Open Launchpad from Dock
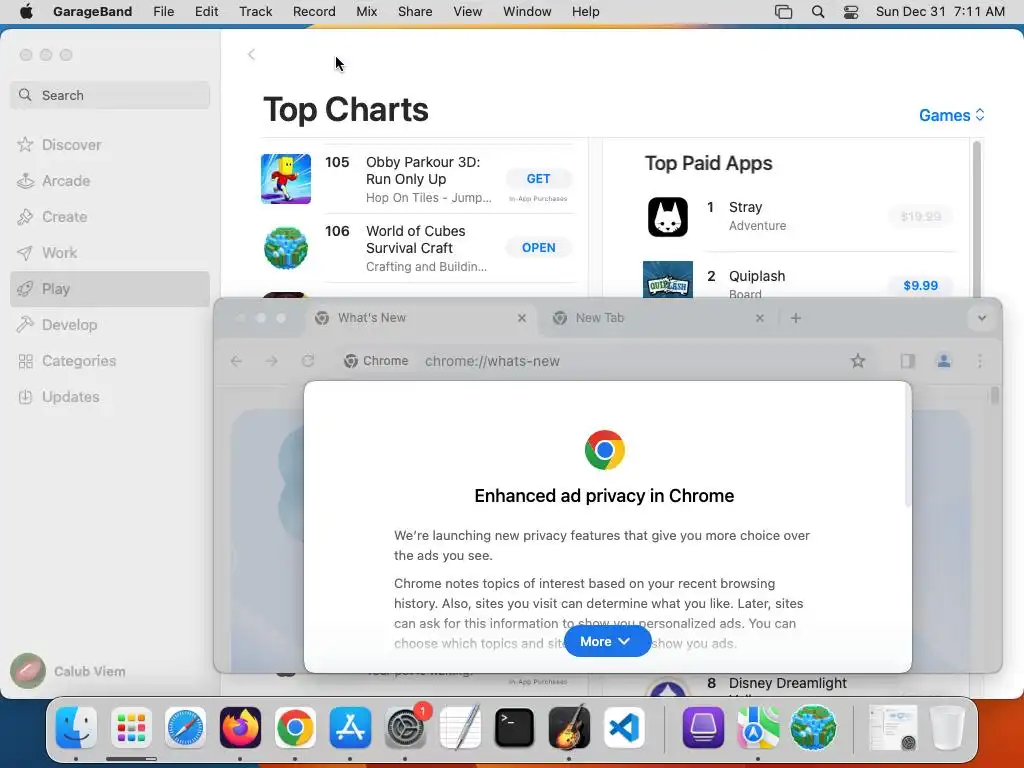The height and width of the screenshot is (768, 1024). 131,728
